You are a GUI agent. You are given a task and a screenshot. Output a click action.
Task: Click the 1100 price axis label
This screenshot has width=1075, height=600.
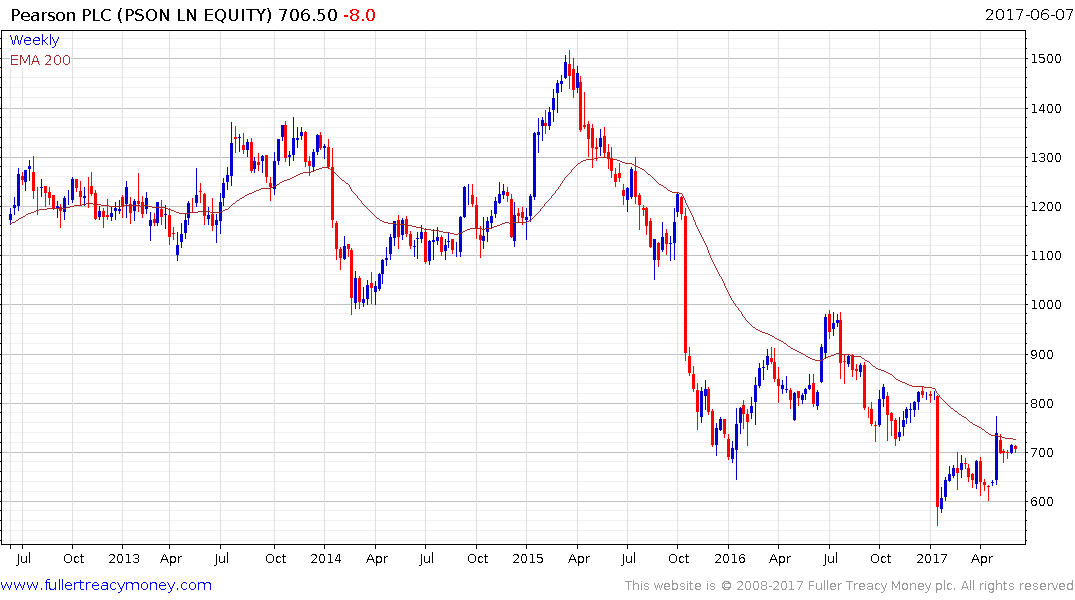pos(1046,256)
